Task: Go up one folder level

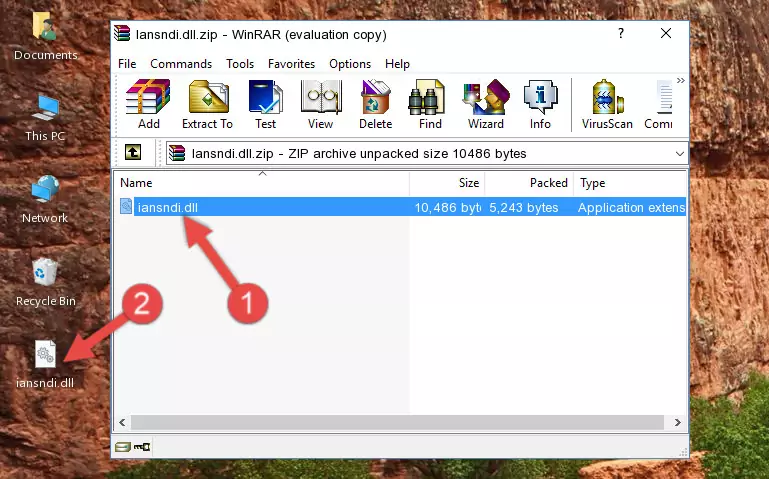Action: pos(133,152)
